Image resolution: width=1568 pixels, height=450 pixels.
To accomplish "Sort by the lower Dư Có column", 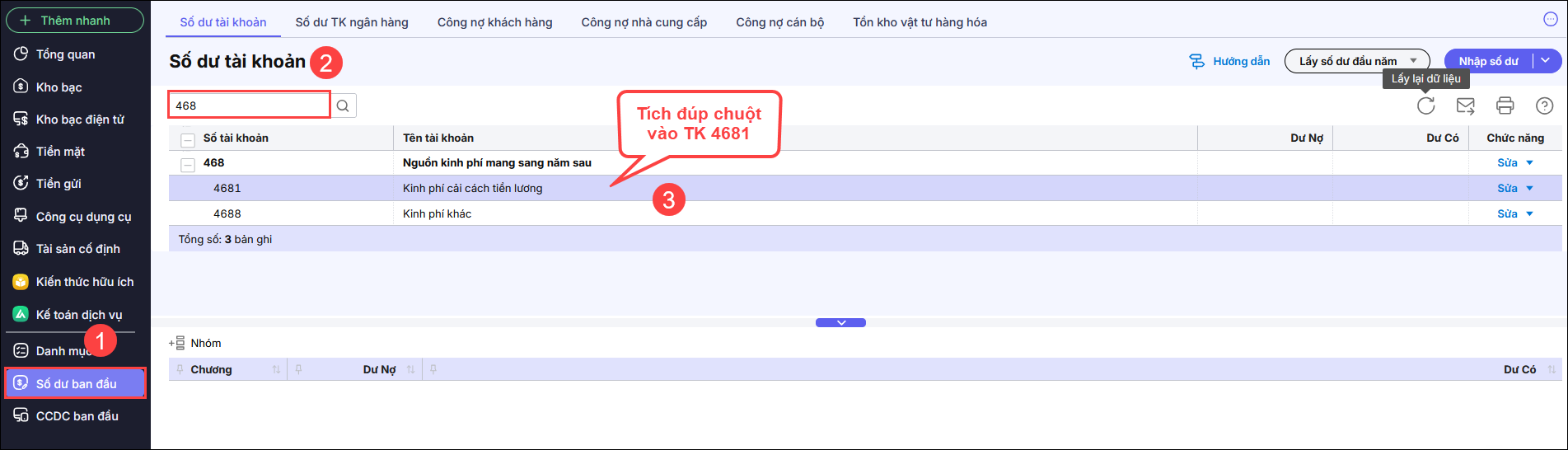I will [1552, 370].
